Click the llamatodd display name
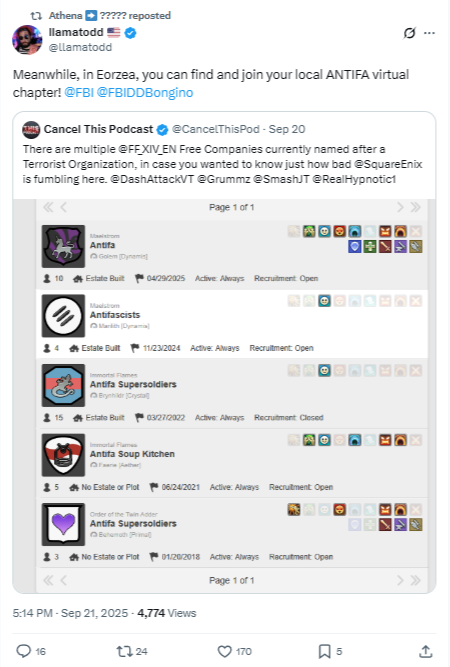 click(76, 32)
